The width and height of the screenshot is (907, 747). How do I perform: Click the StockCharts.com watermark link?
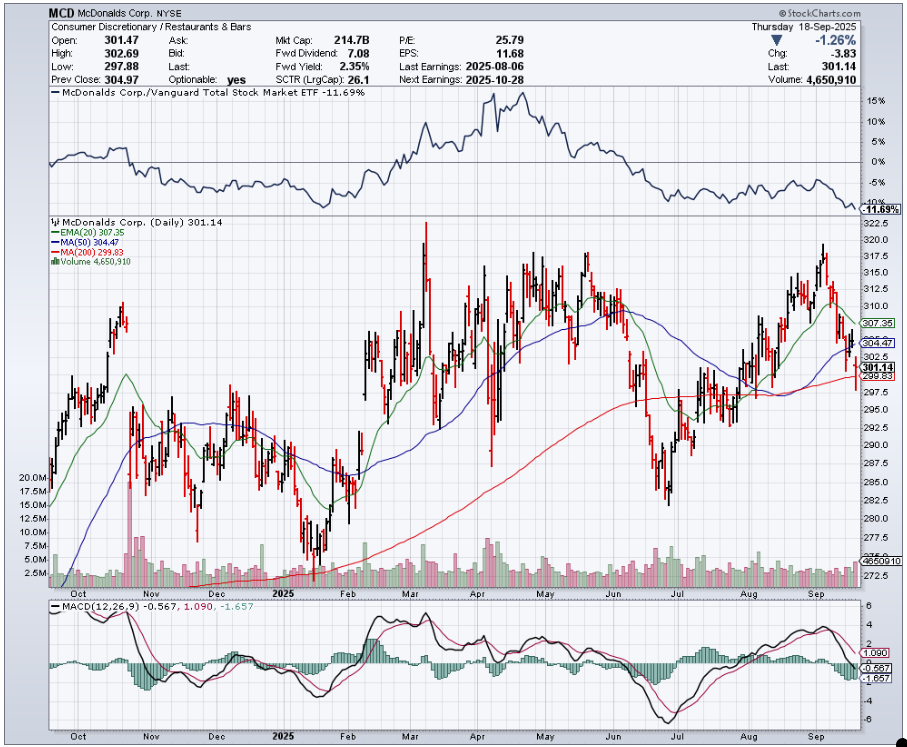pyautogui.click(x=818, y=13)
